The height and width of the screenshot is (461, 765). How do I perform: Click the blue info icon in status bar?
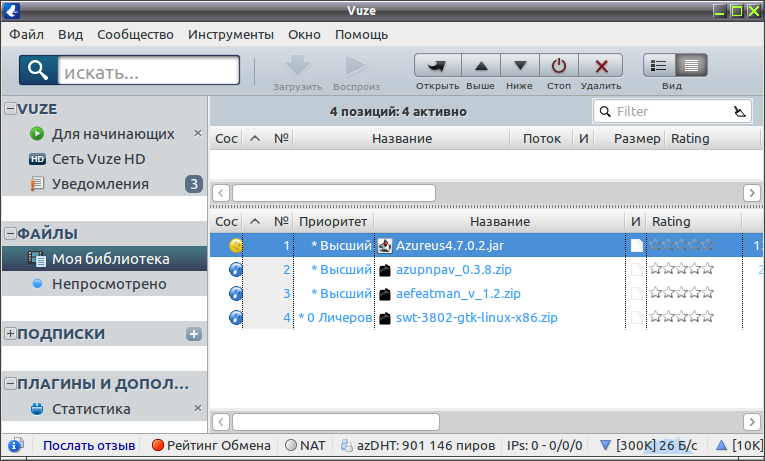16,445
